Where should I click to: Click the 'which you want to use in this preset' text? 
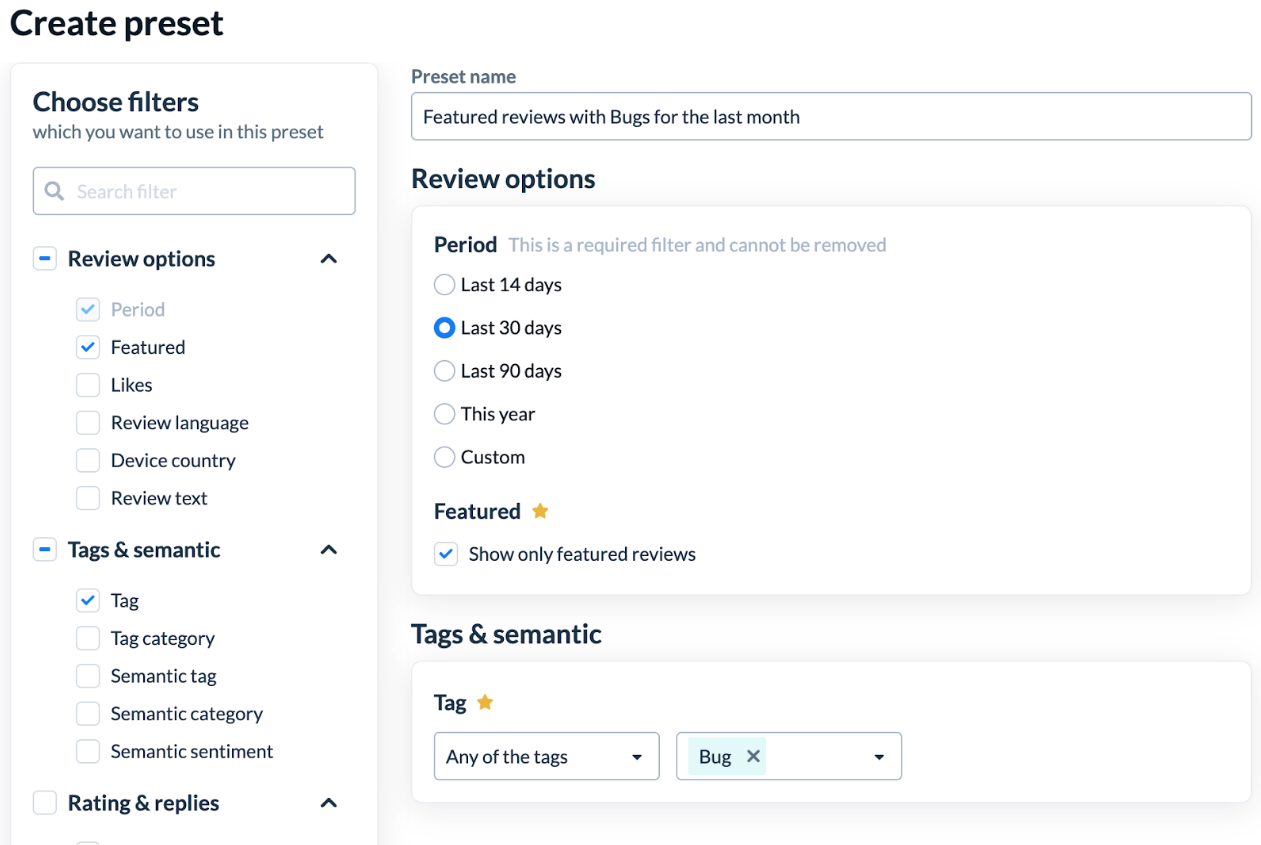pos(178,132)
